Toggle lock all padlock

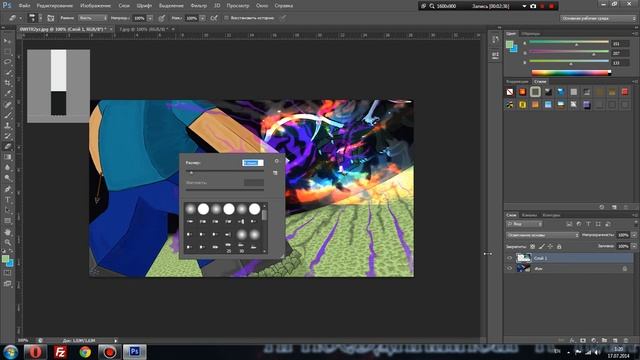tap(559, 247)
